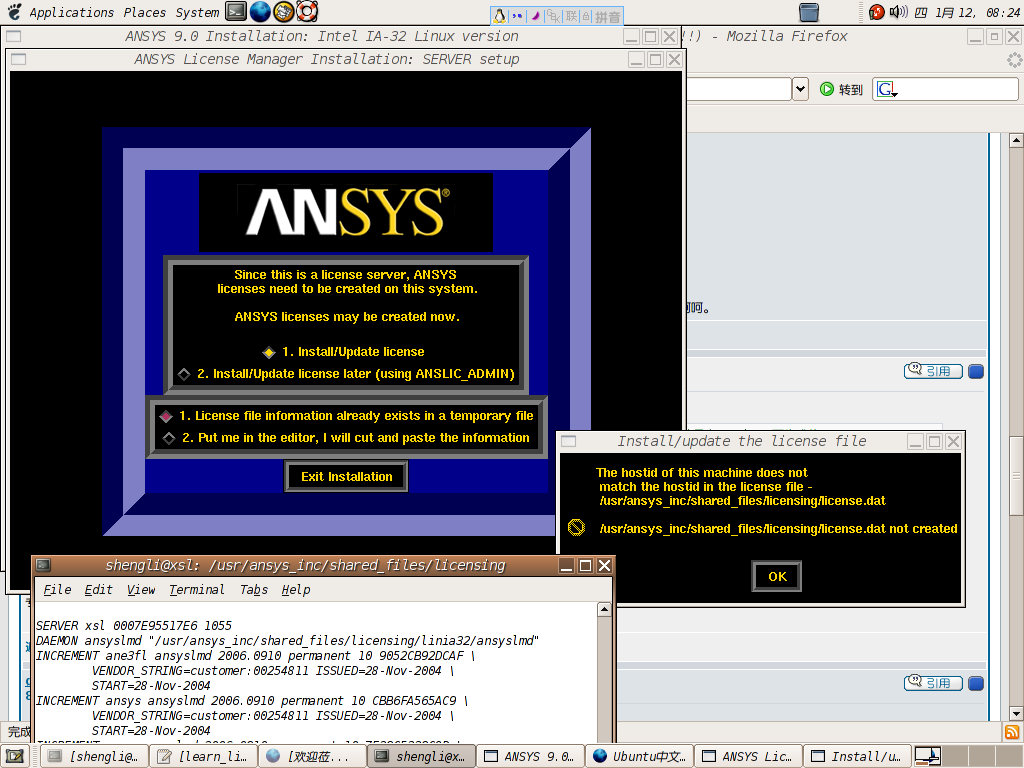Switch to '[learn_li..' taskbar window
1024x768 pixels.
204,757
